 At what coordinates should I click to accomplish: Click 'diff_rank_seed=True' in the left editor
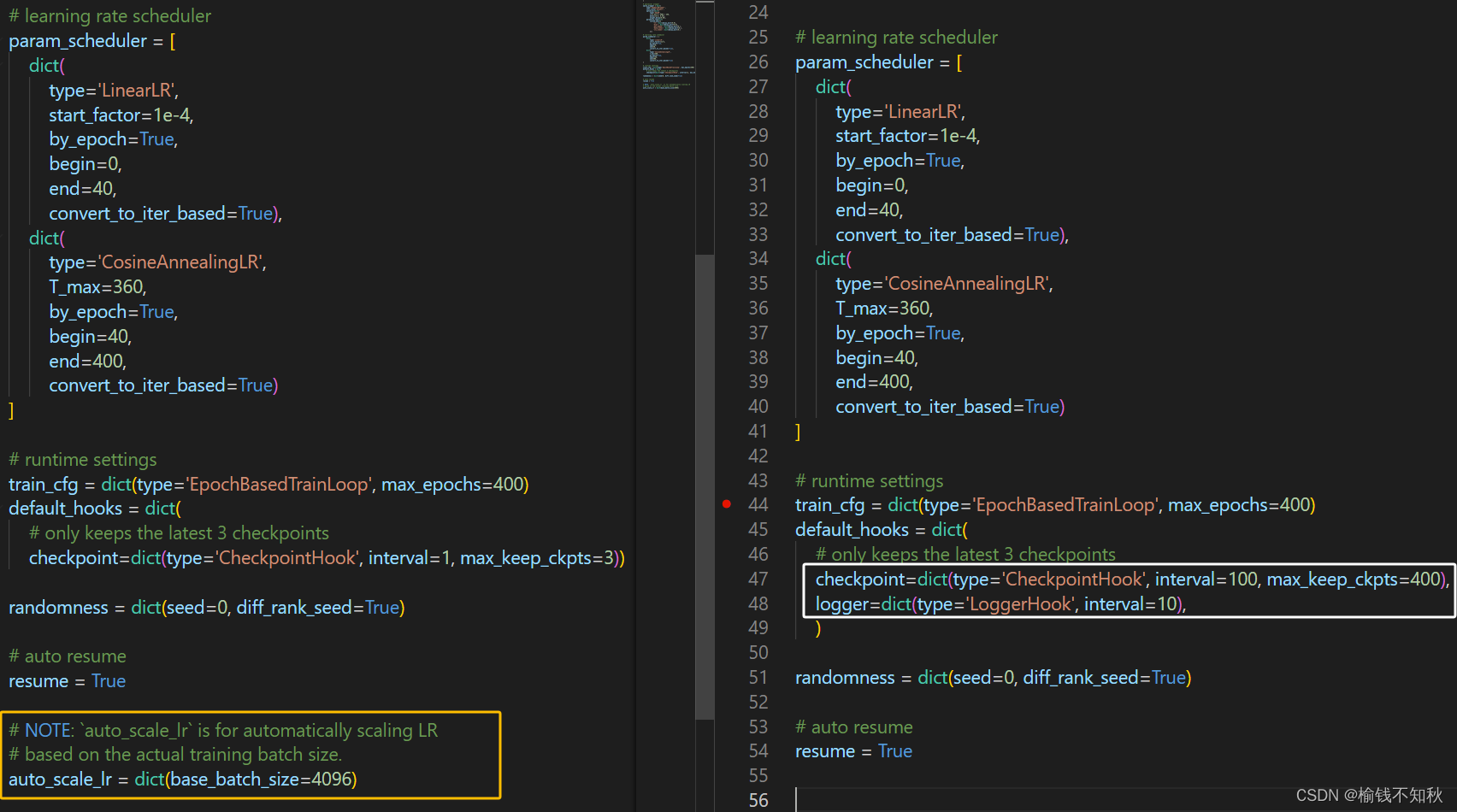click(318, 608)
